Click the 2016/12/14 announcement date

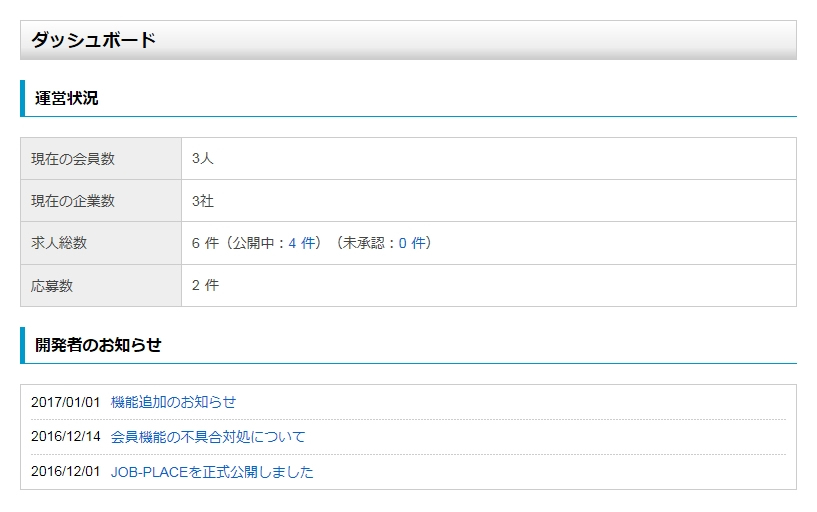click(x=66, y=437)
